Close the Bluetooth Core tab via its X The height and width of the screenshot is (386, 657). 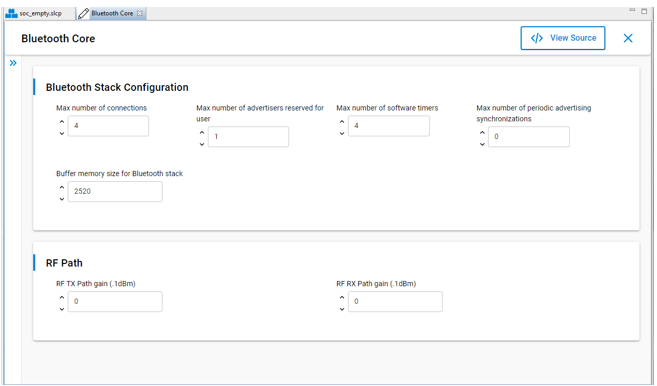pyautogui.click(x=140, y=13)
